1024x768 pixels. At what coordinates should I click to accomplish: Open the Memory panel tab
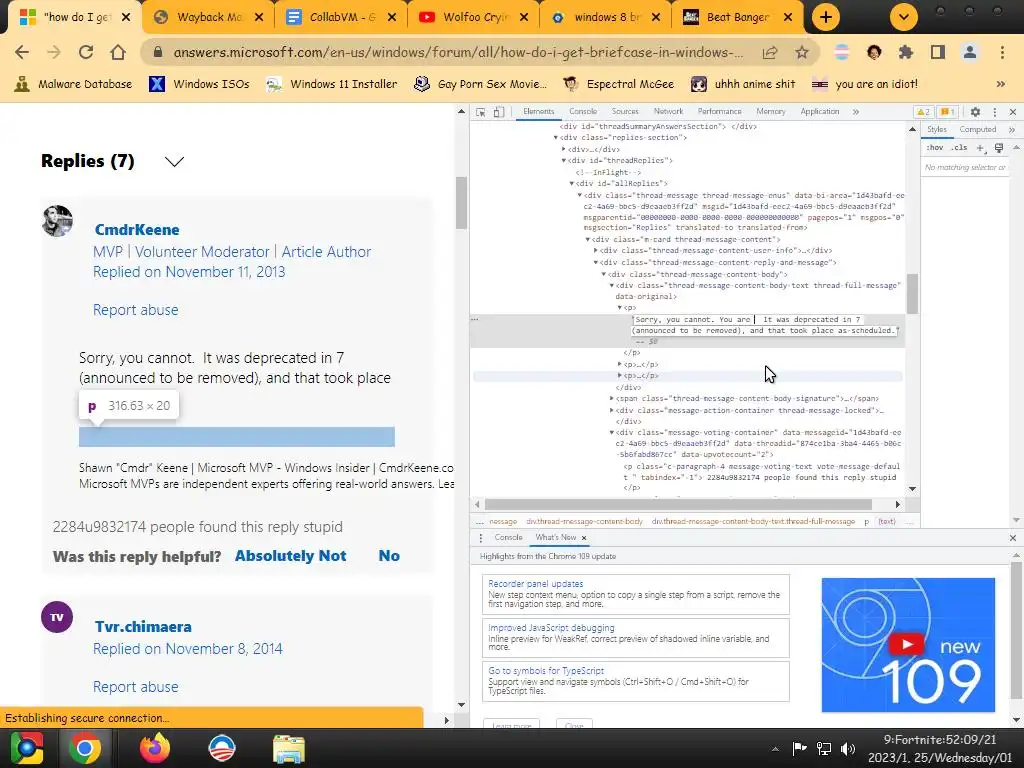tap(771, 112)
